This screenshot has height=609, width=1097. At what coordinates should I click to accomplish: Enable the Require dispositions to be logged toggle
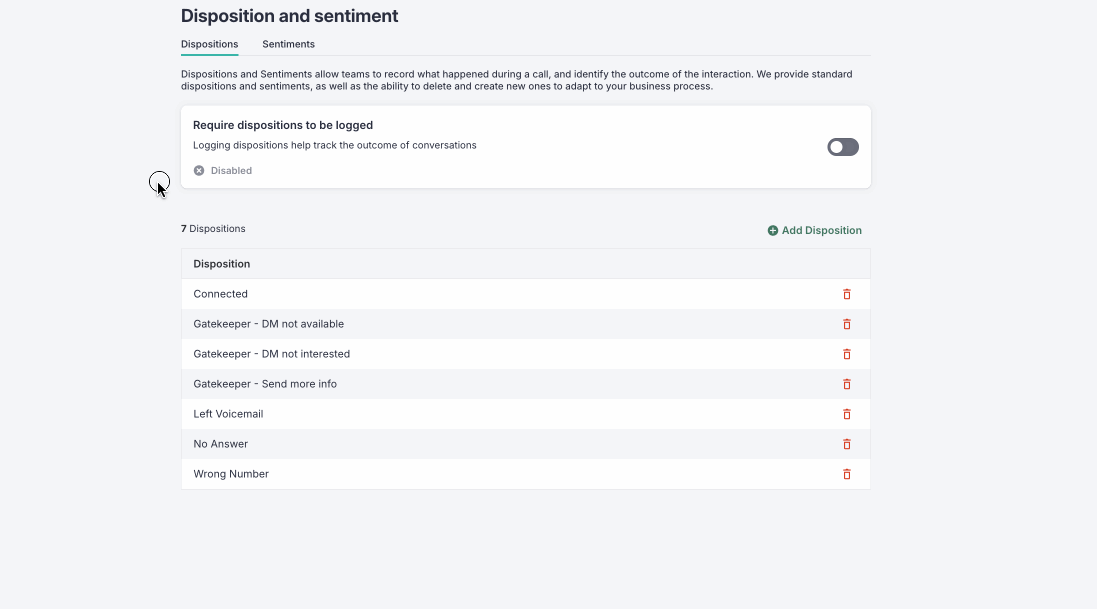[842, 147]
